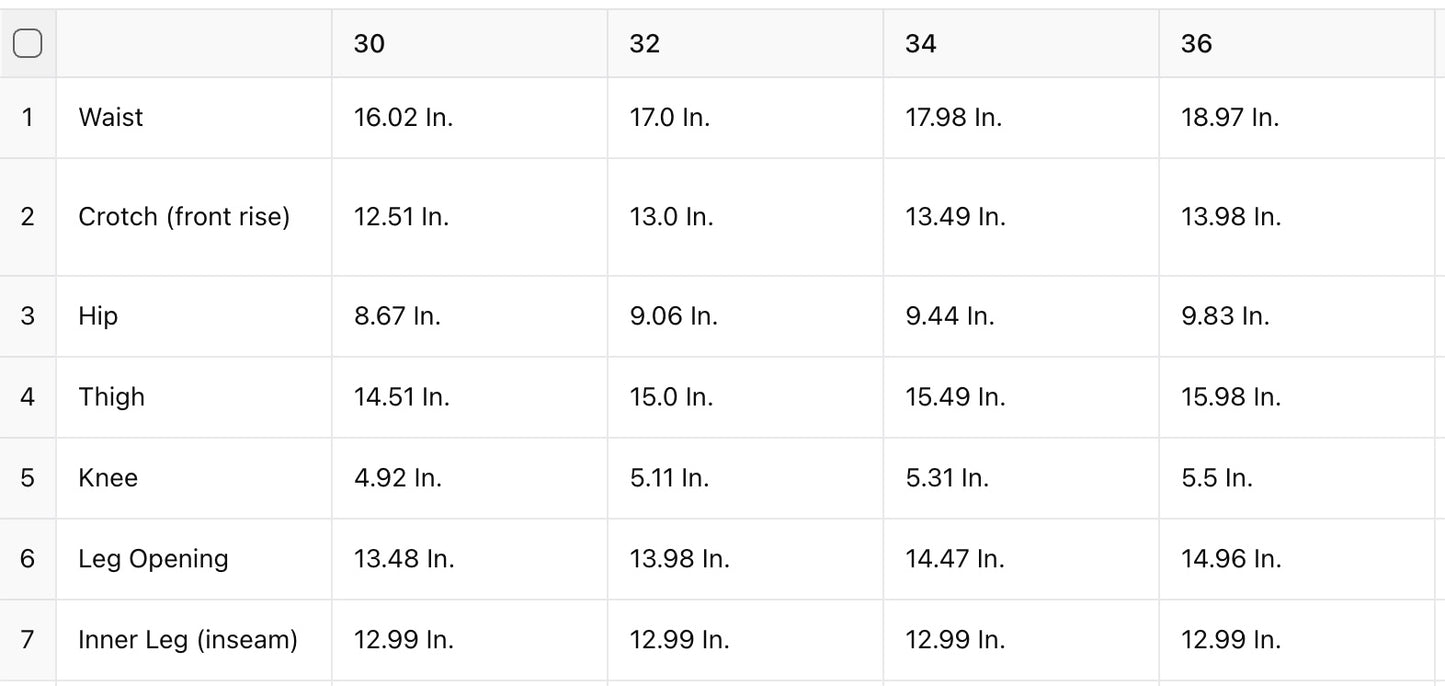Click the Knee 5.31 In. cell

coord(947,478)
